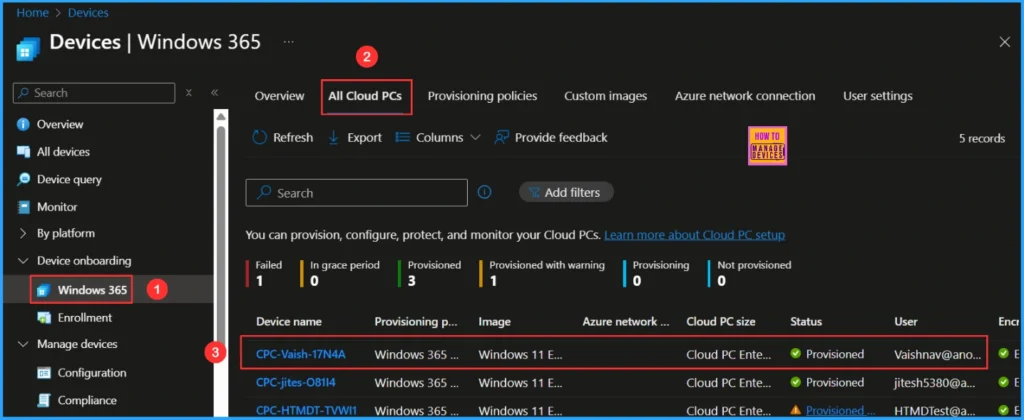Click the 5 records count text
The width and height of the screenshot is (1024, 420).
click(982, 138)
